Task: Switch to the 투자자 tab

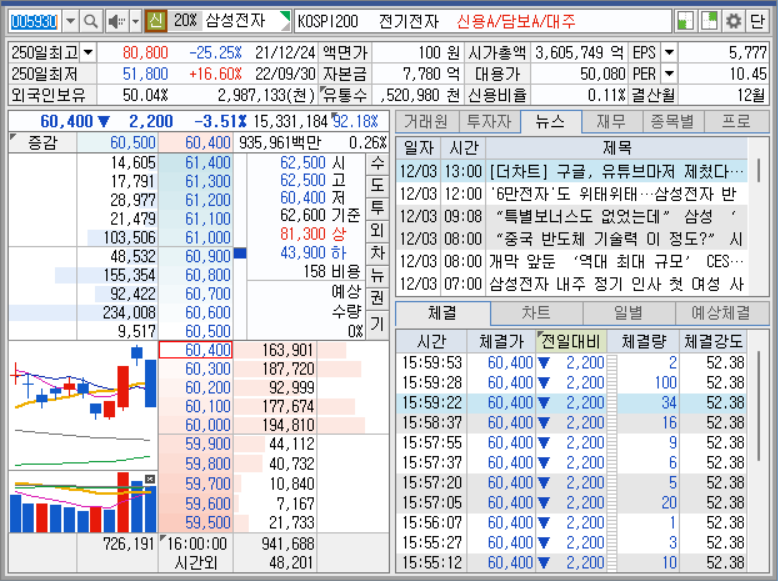Action: coord(489,122)
